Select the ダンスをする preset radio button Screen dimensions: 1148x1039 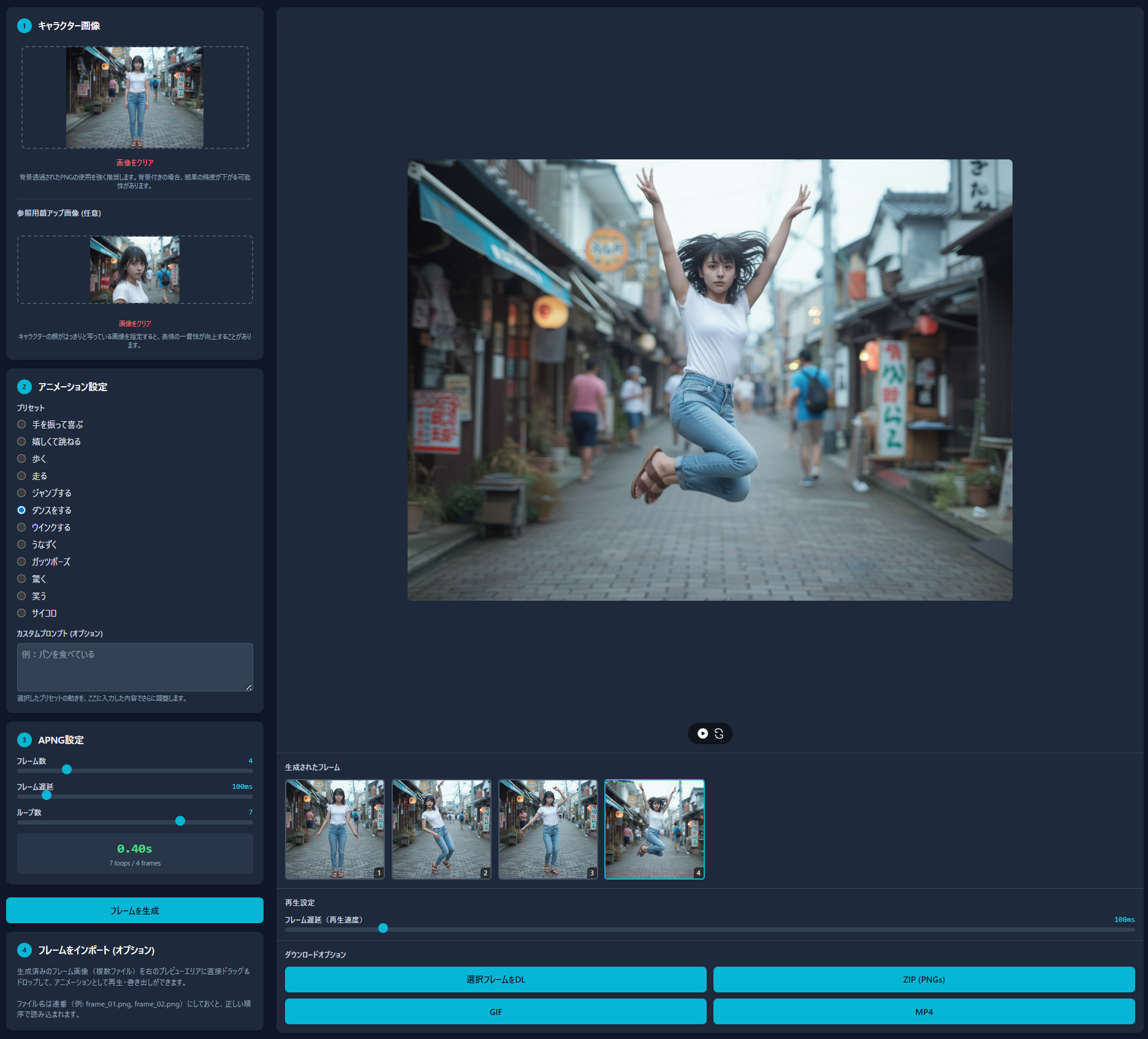pos(21,510)
